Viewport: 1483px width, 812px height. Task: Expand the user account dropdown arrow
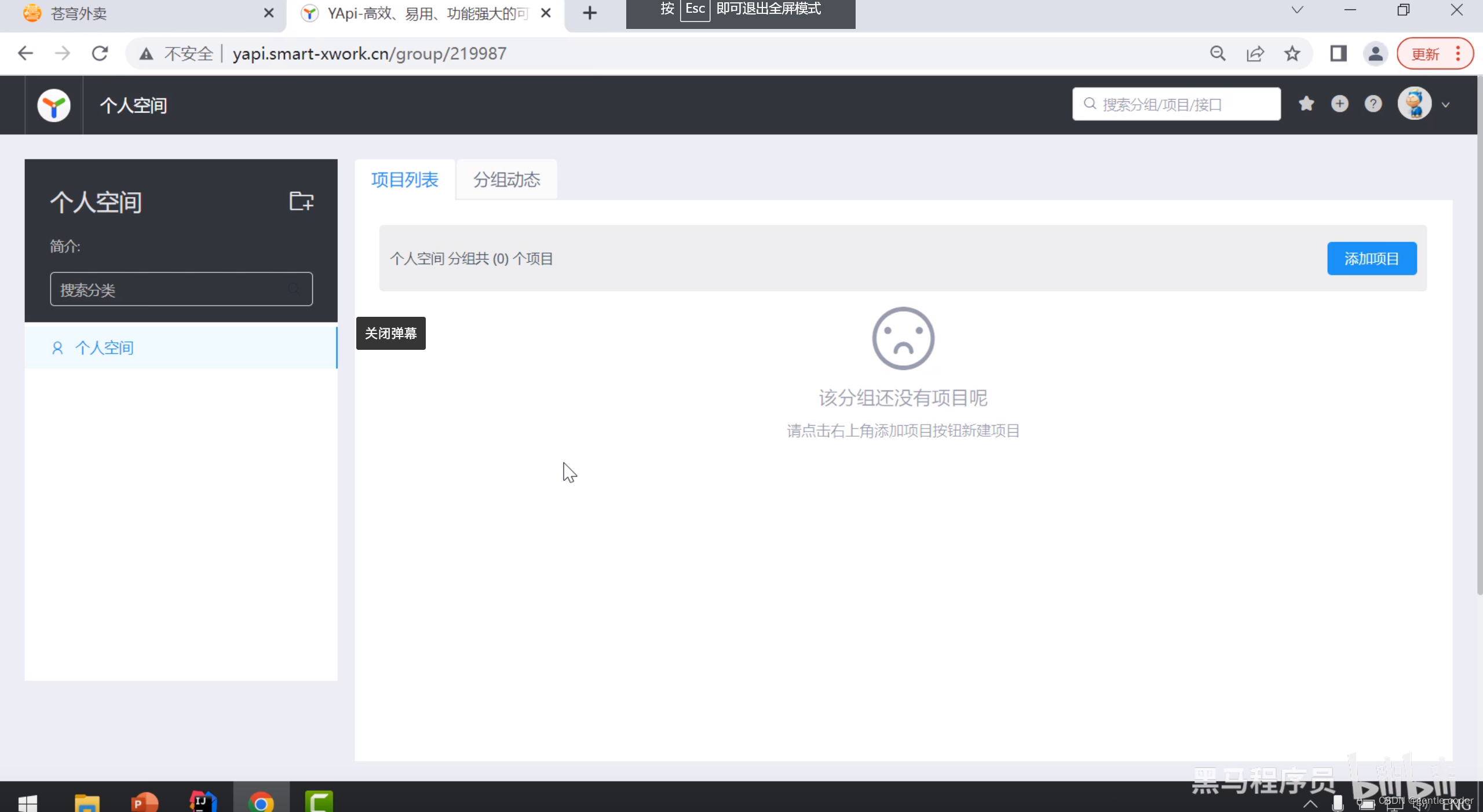(1446, 105)
